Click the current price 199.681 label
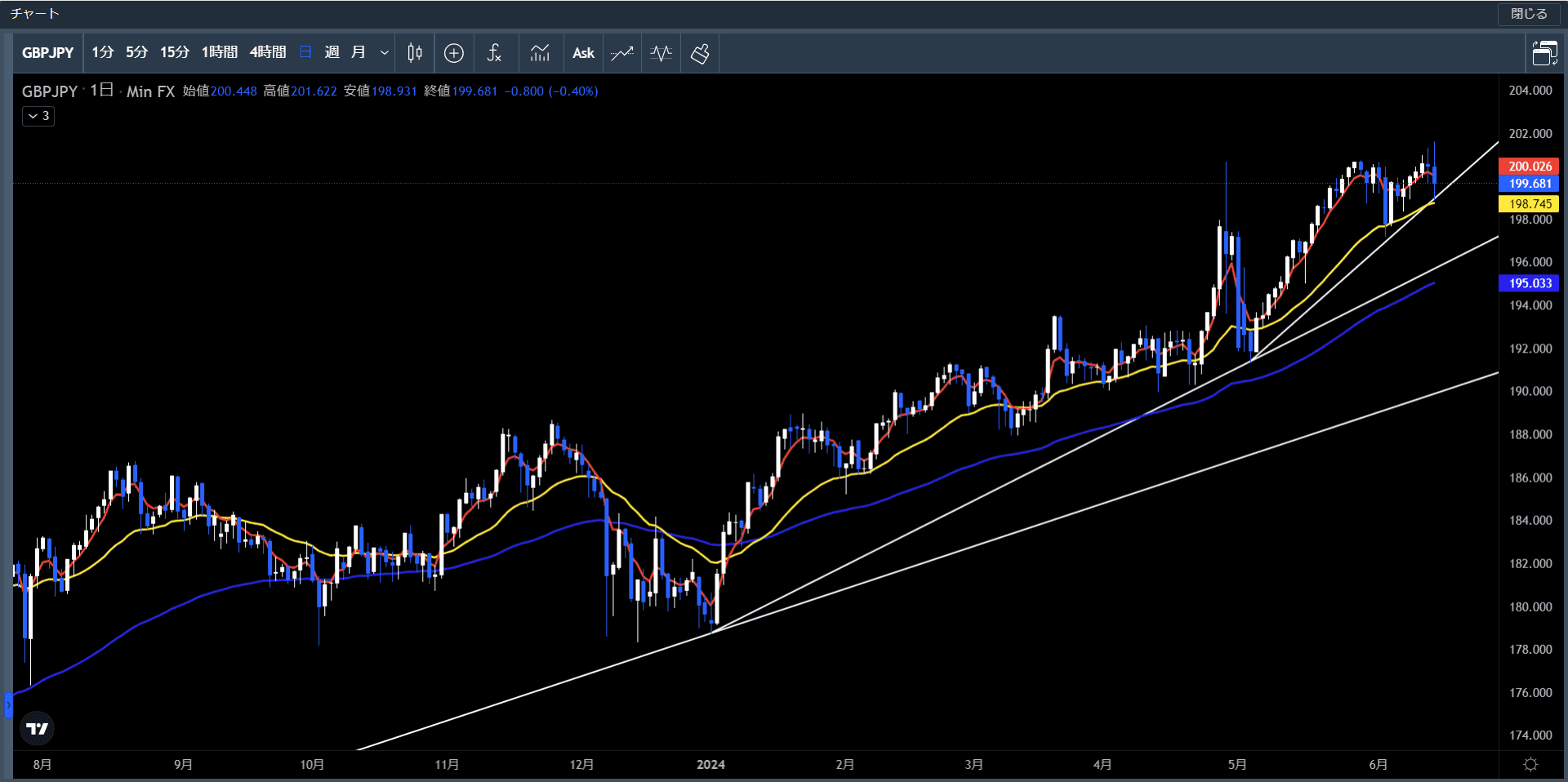Viewport: 1568px width, 782px height. coord(1529,184)
